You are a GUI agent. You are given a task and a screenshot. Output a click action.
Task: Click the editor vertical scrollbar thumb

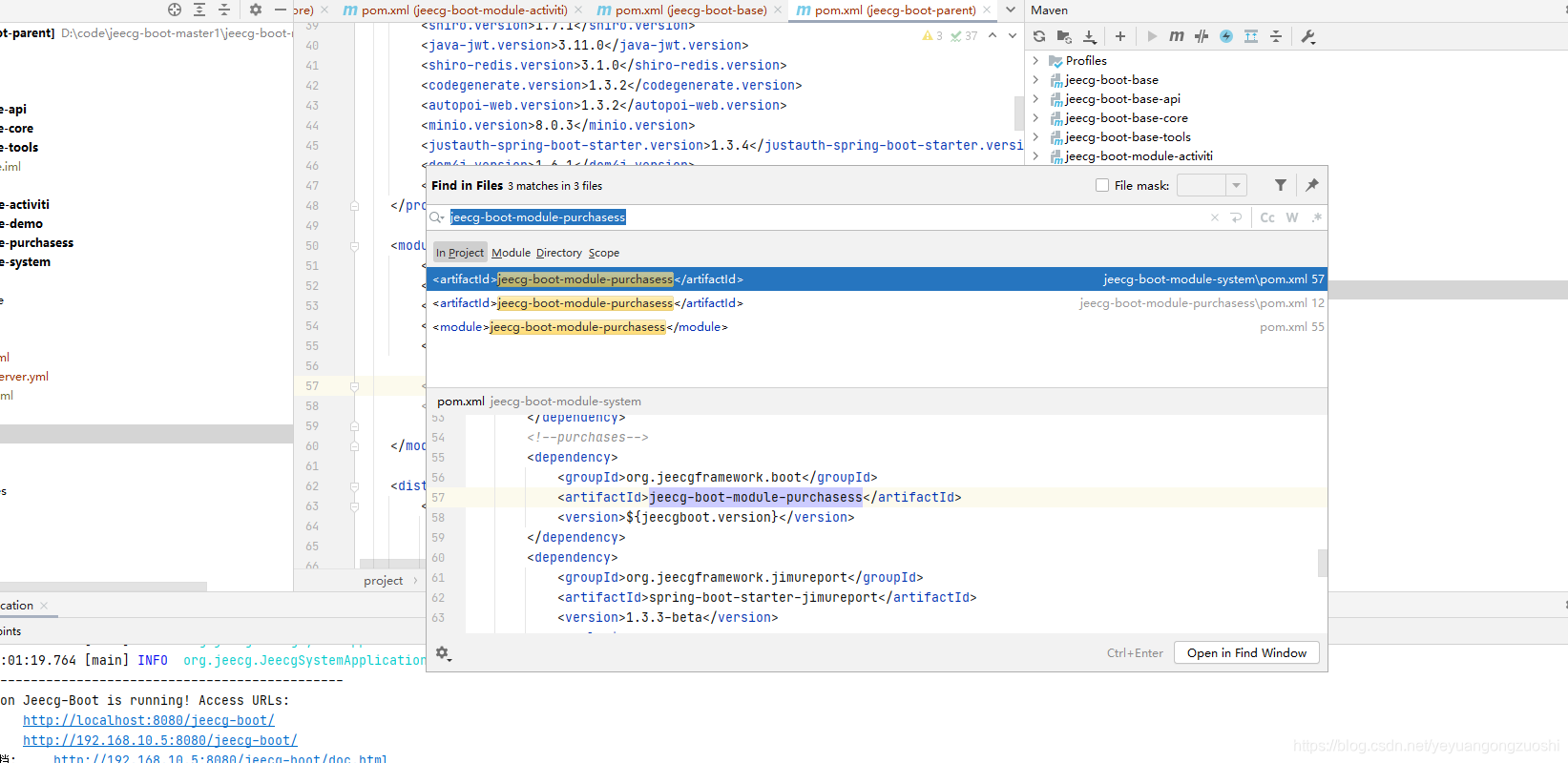click(1018, 113)
